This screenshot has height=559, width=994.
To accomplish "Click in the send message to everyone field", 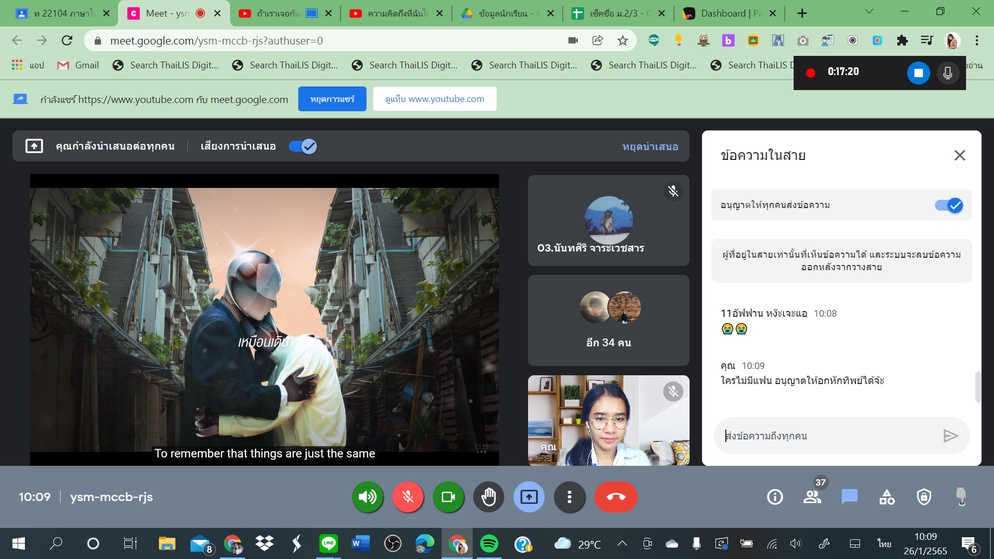I will click(827, 436).
